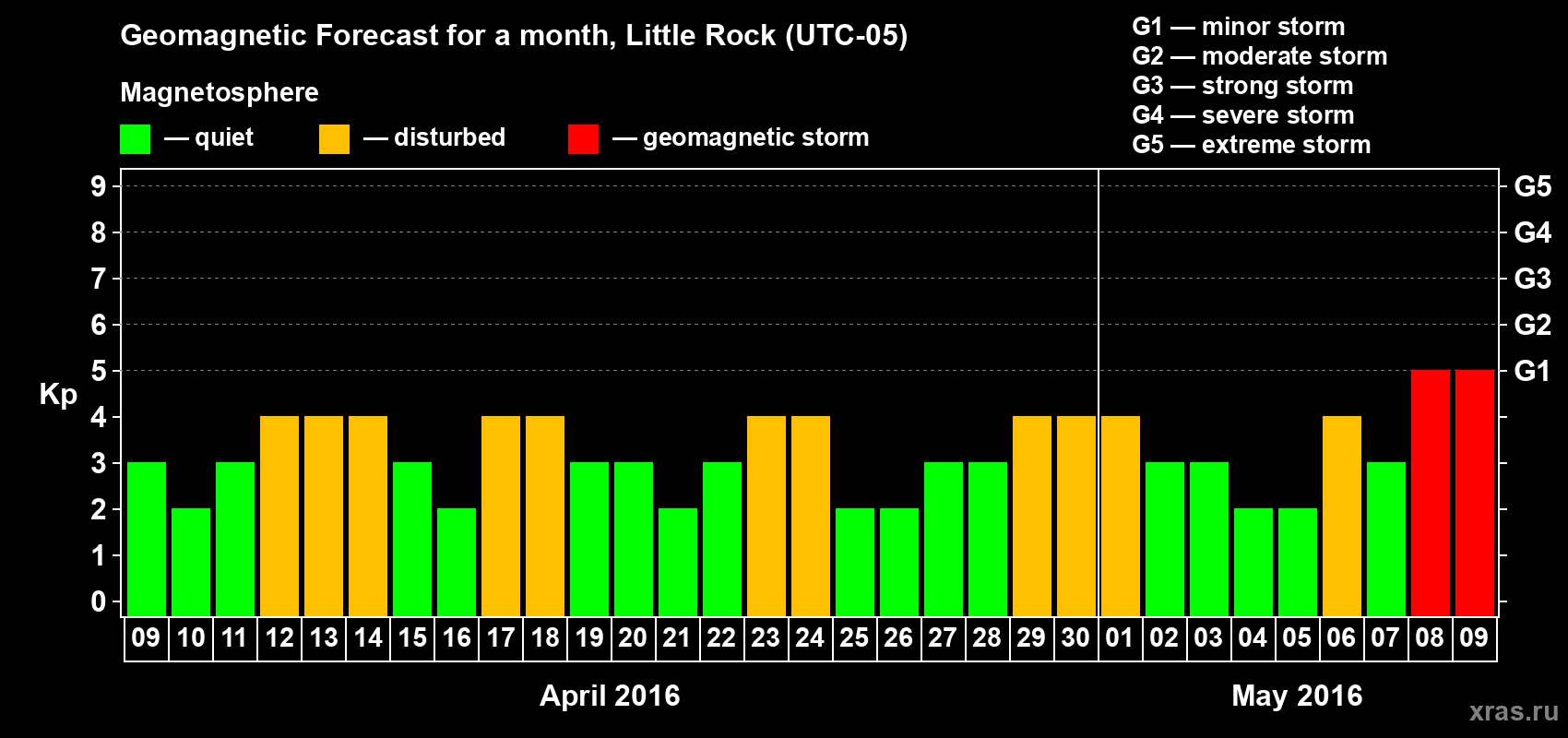Click the 'quiet' legend label
The width and height of the screenshot is (1568, 738).
tap(224, 138)
